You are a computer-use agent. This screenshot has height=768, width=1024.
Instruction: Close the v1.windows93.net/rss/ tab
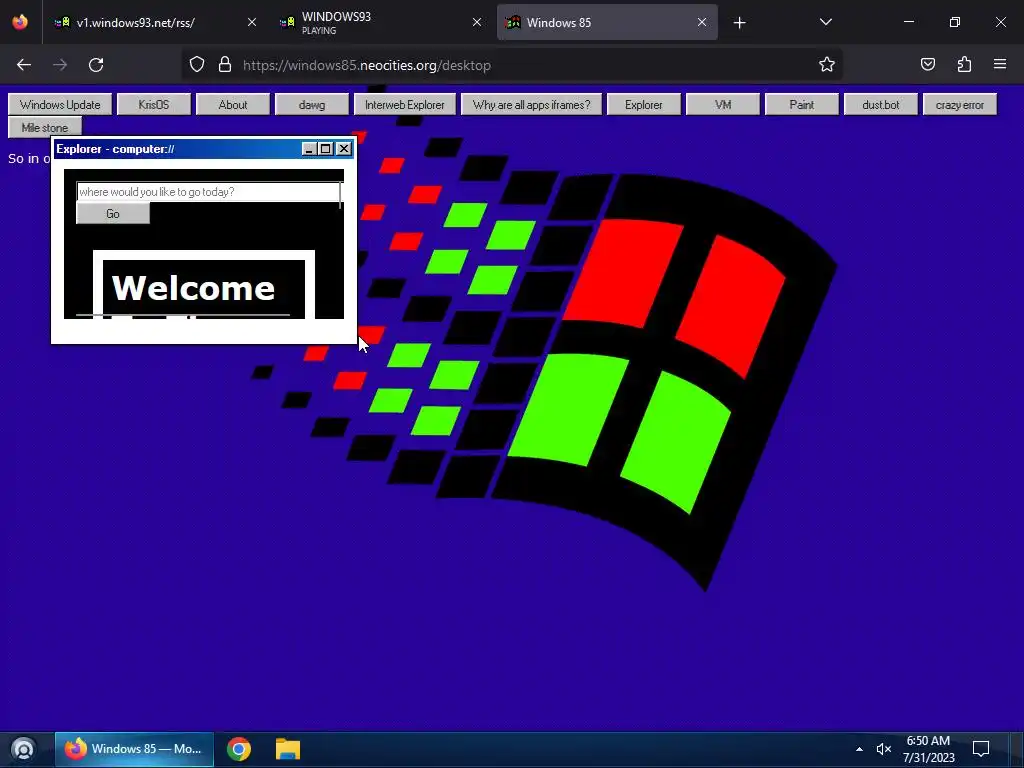click(x=251, y=22)
